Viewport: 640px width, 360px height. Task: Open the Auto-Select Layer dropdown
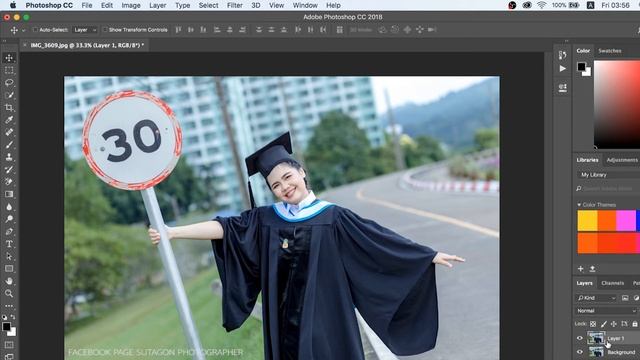coord(85,30)
